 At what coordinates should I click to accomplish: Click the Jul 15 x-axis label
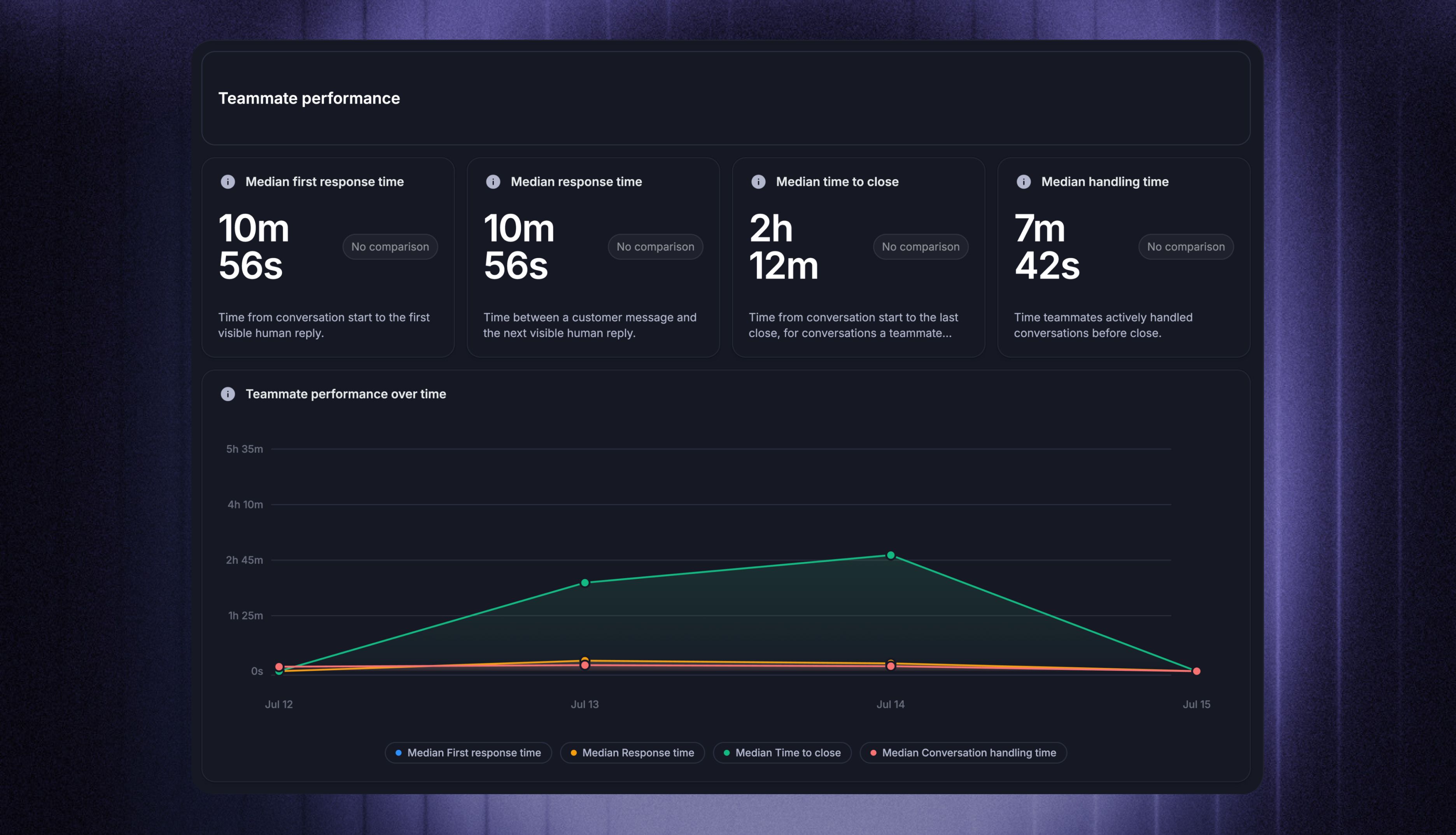click(x=1196, y=704)
